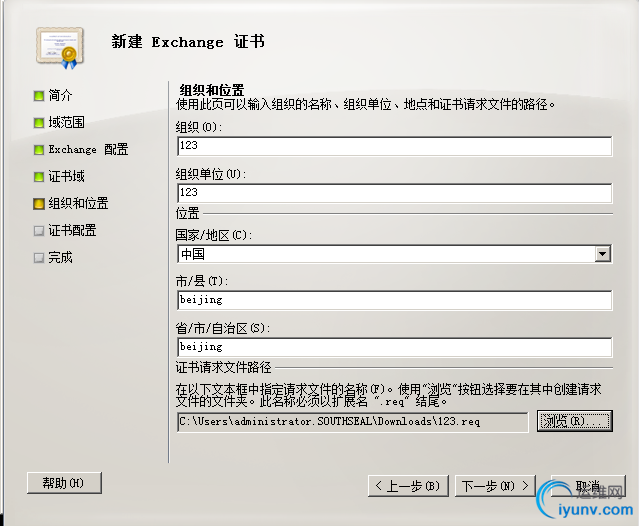This screenshot has width=639, height=526.
Task: Click the 国家/地区 combo box showing 中国
Action: [394, 254]
